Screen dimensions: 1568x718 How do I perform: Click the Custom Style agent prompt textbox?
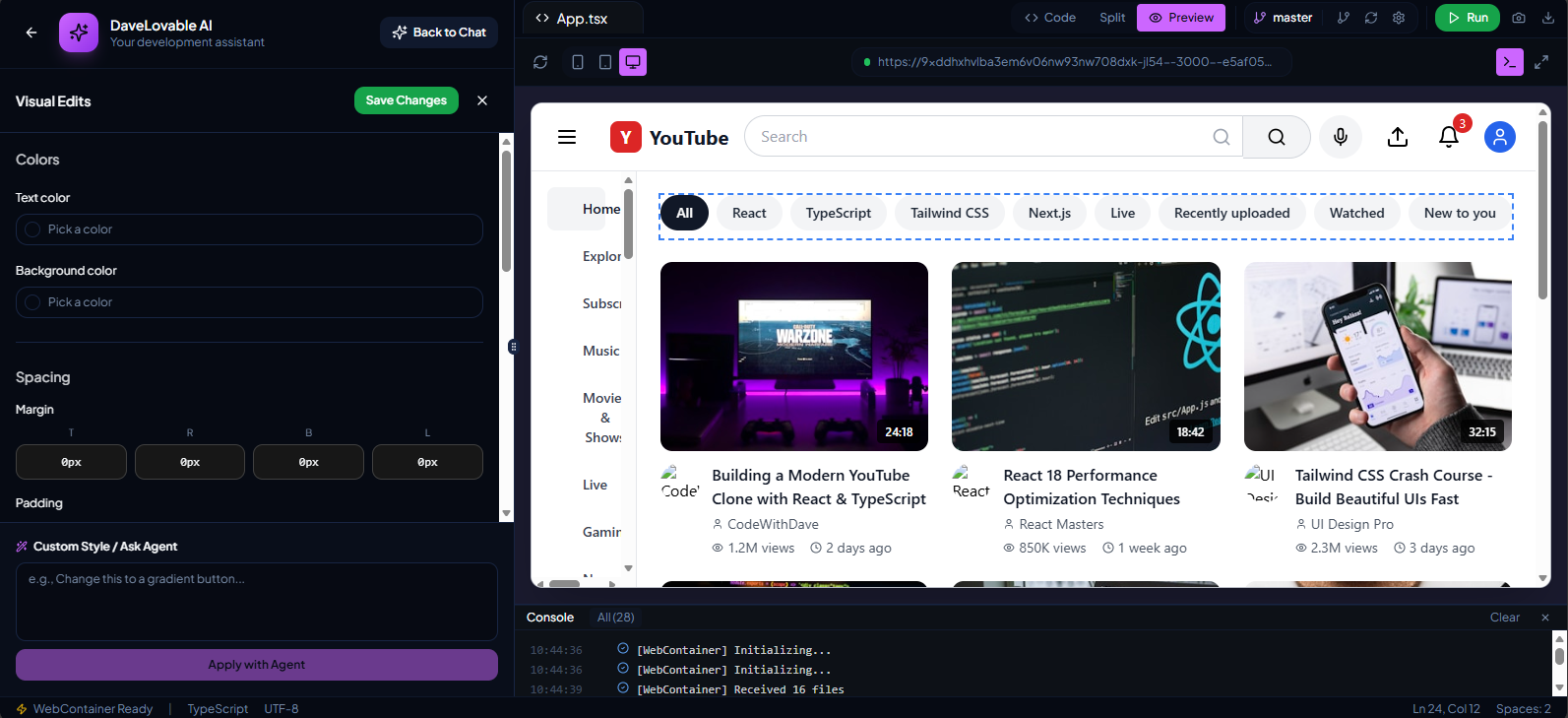256,602
